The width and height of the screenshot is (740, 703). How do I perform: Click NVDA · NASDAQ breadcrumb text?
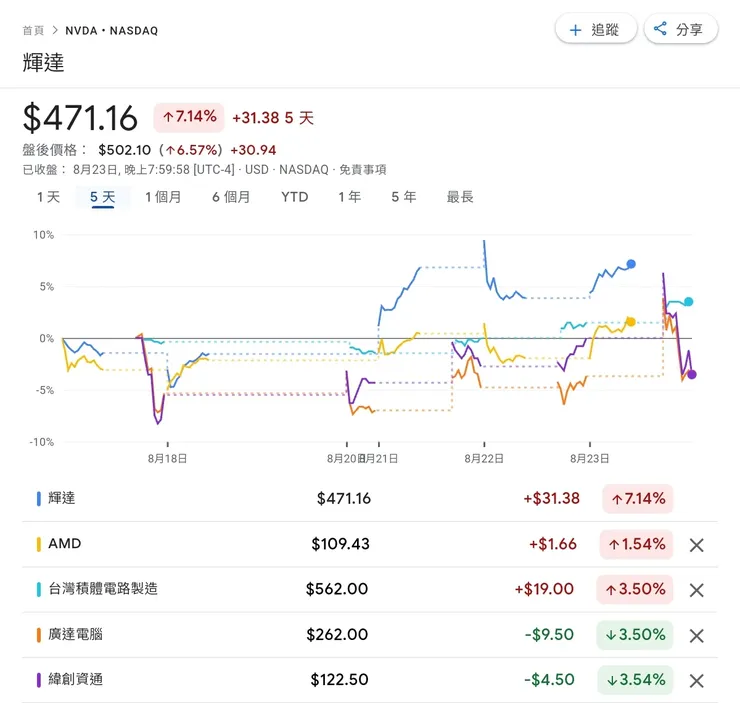[x=112, y=31]
